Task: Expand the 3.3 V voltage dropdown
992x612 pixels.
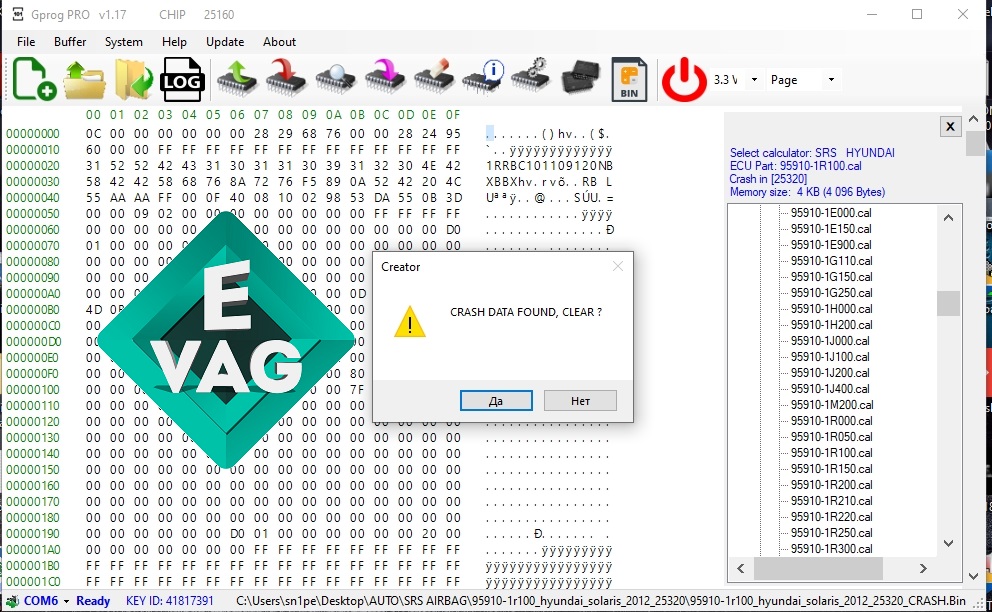Action: click(754, 80)
